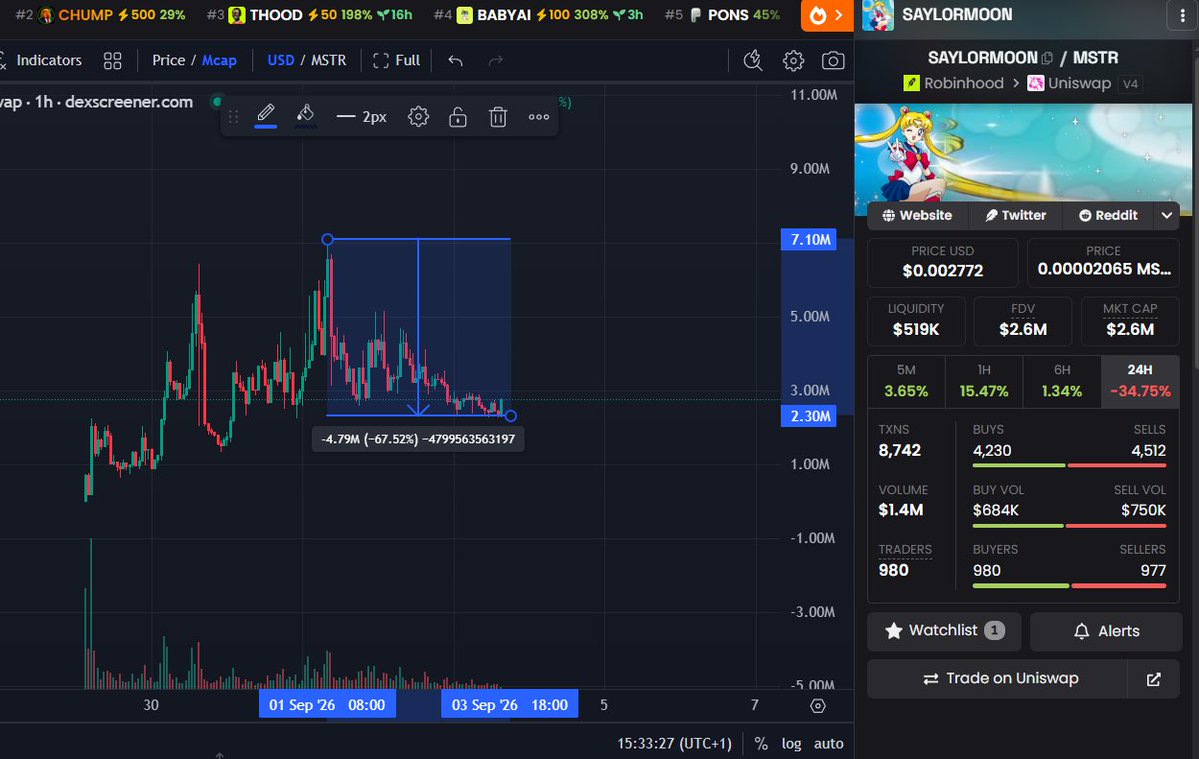
Task: Delete drawing with trash icon
Action: pyautogui.click(x=498, y=117)
